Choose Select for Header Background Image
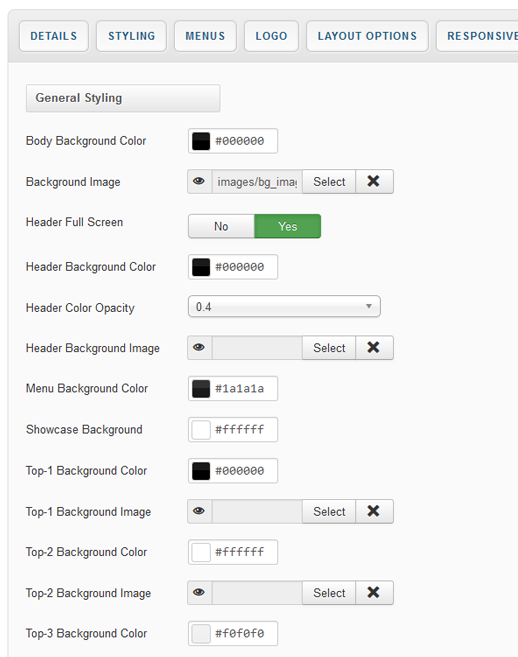Screen dimensions: 518x657 click(329, 347)
